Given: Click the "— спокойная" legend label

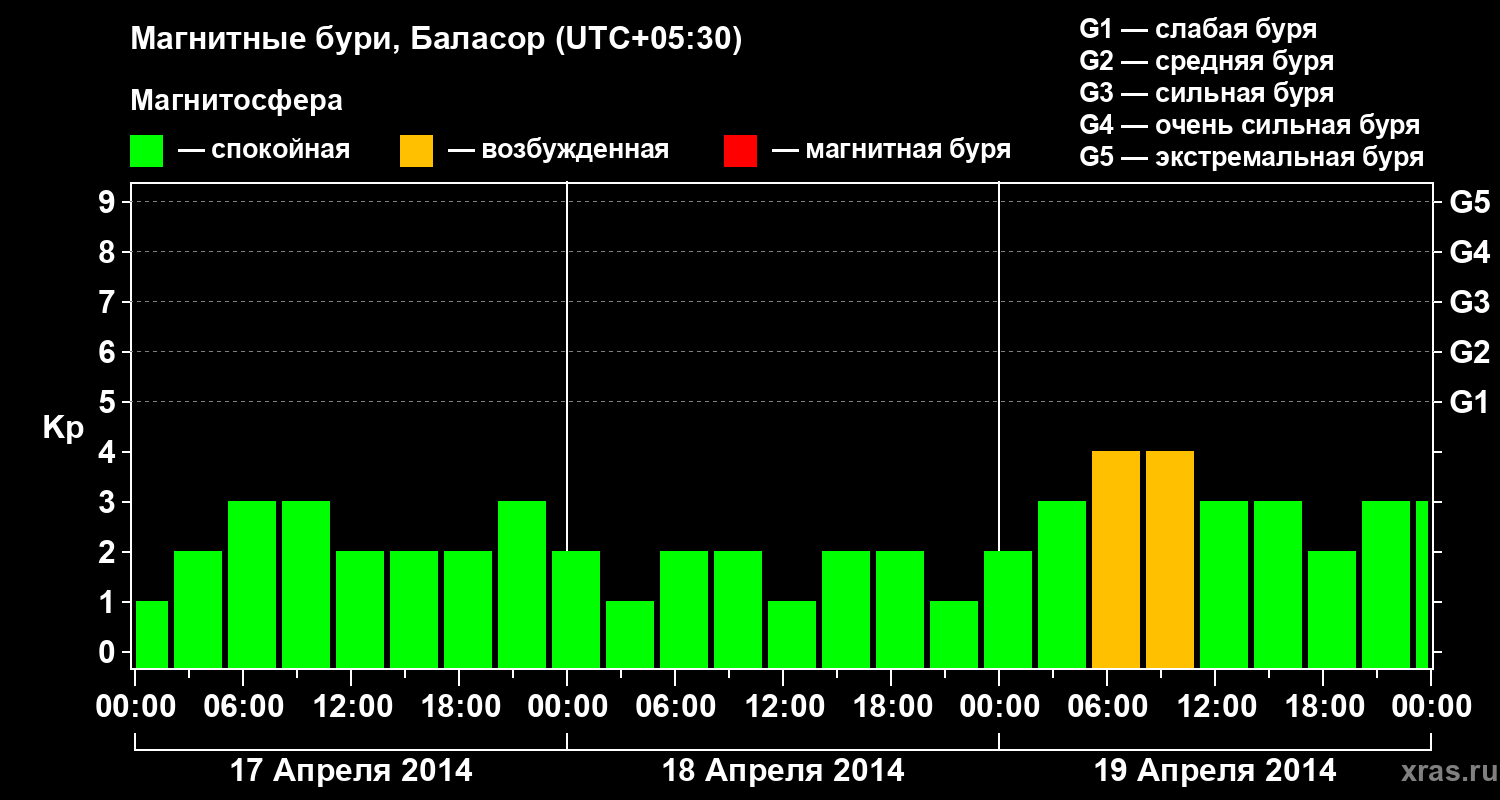Looking at the screenshot, I should (264, 151).
